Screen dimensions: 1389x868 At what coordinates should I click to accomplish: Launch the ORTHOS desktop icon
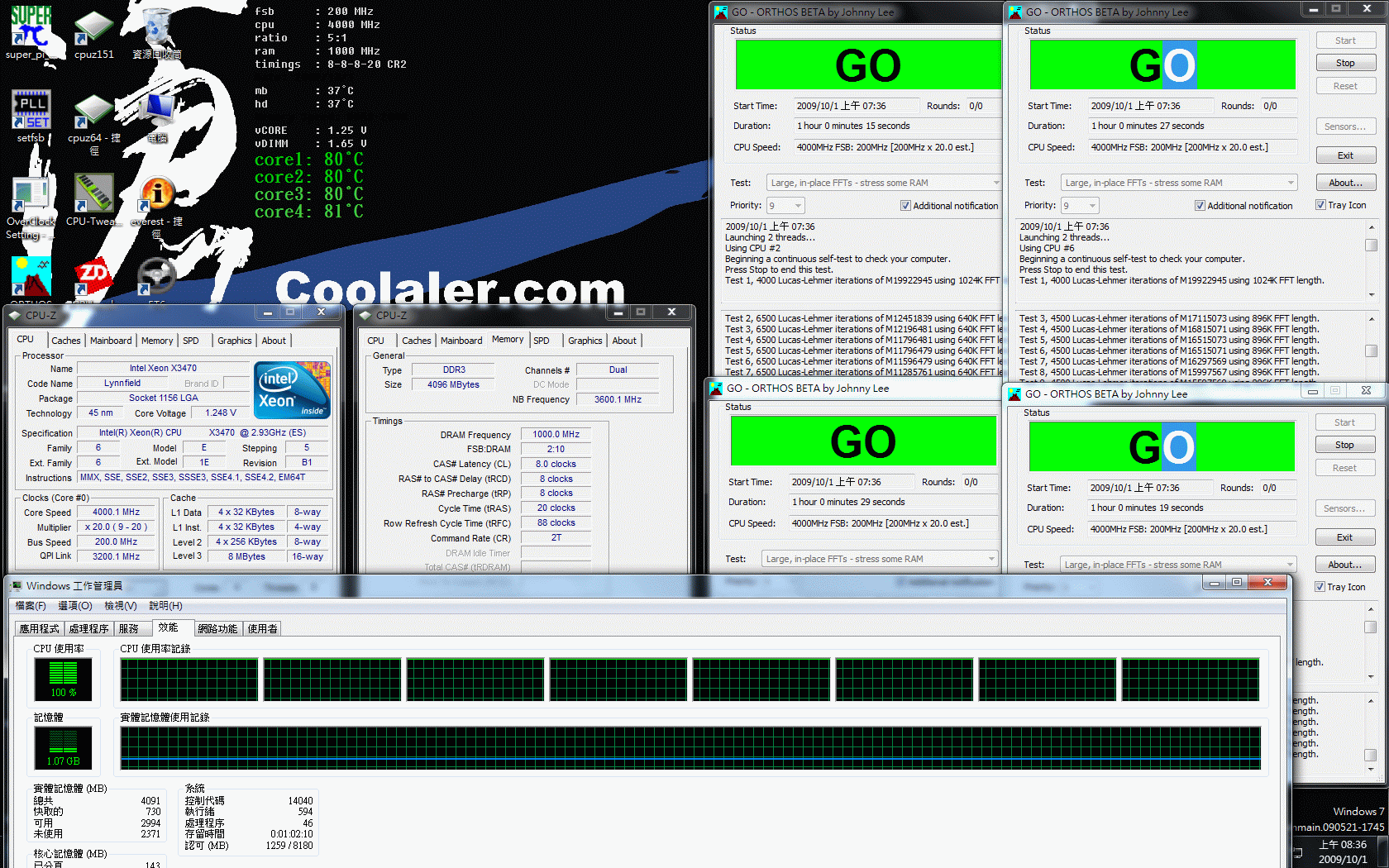[31, 279]
